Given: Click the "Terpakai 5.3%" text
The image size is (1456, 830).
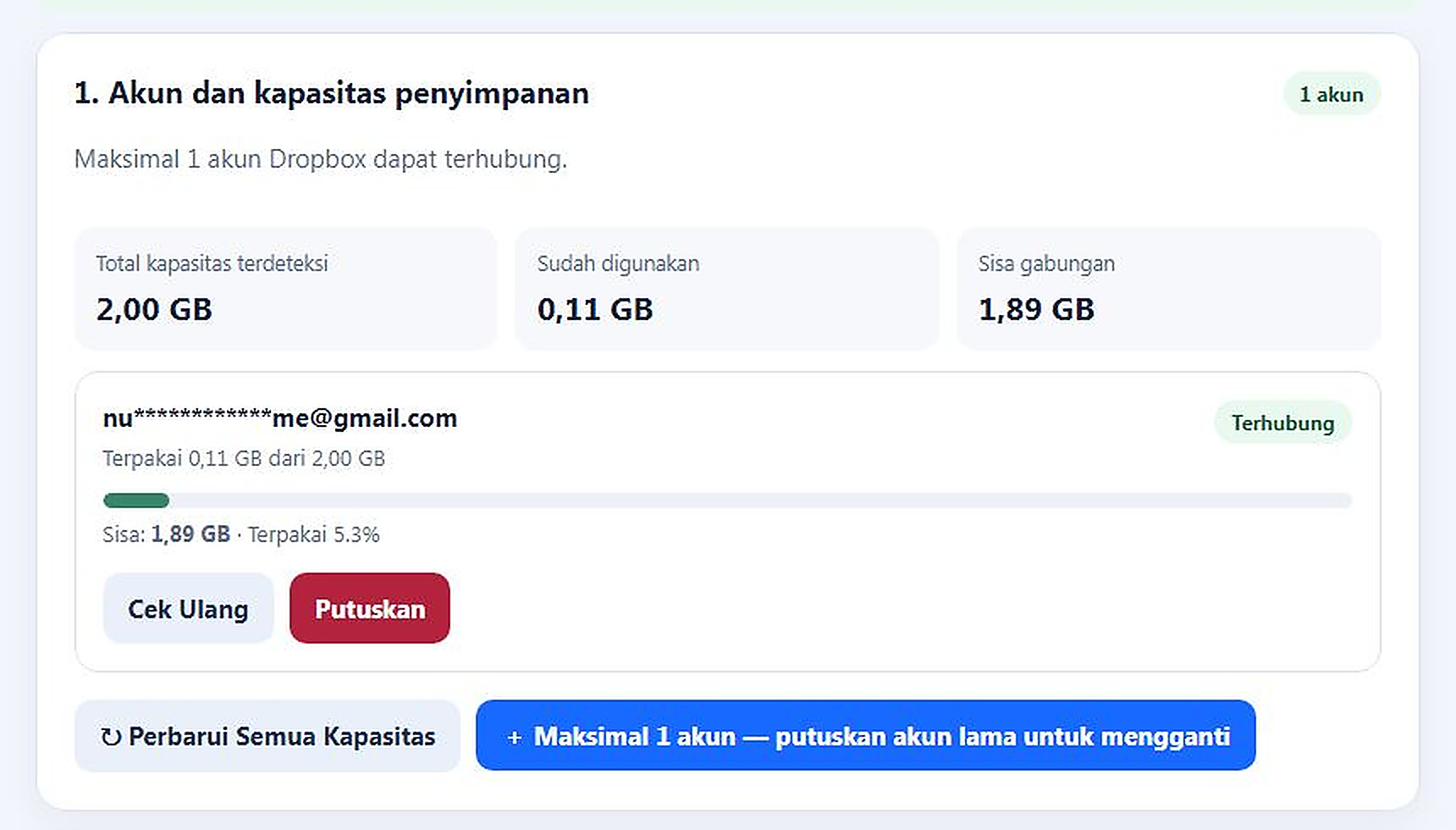Looking at the screenshot, I should tap(313, 534).
